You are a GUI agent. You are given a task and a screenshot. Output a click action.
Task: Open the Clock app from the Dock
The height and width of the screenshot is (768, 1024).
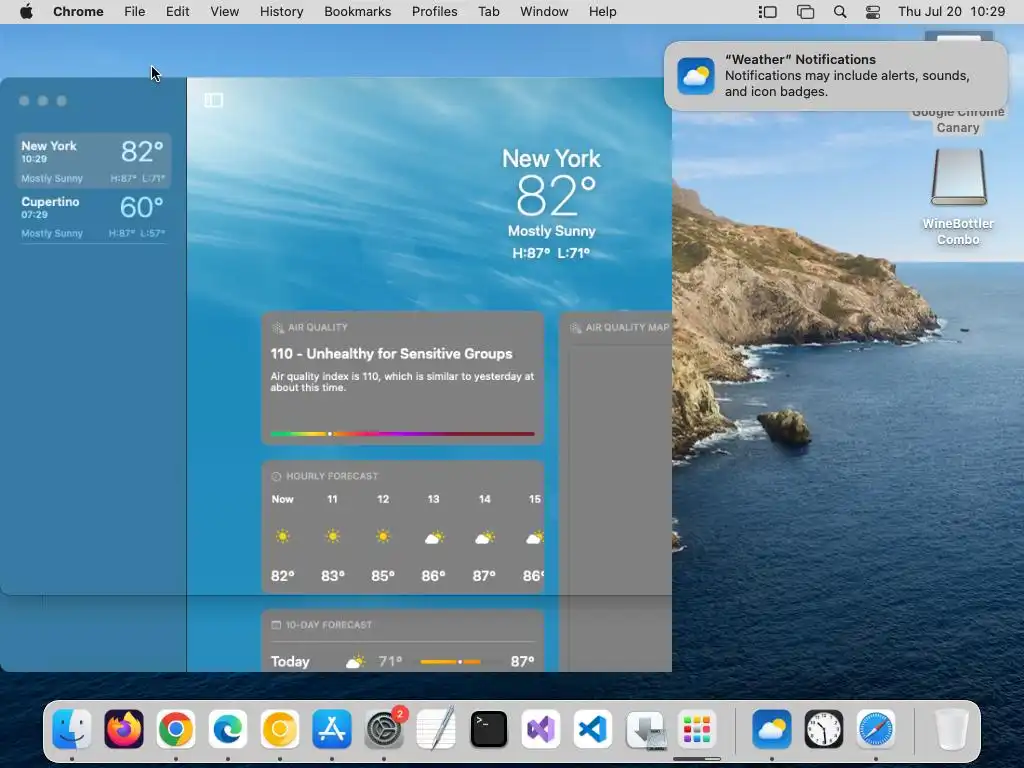coord(824,729)
